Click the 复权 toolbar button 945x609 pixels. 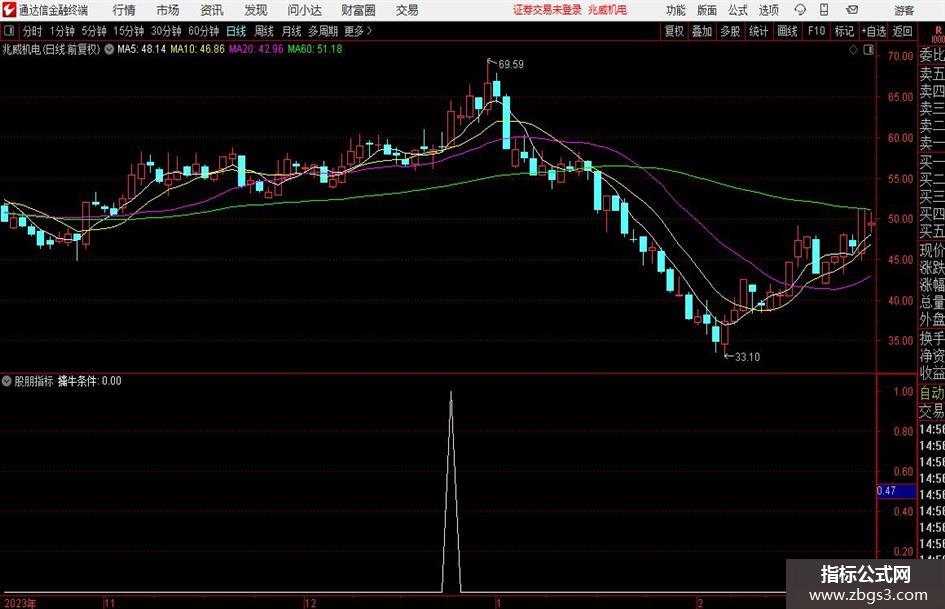[x=674, y=31]
